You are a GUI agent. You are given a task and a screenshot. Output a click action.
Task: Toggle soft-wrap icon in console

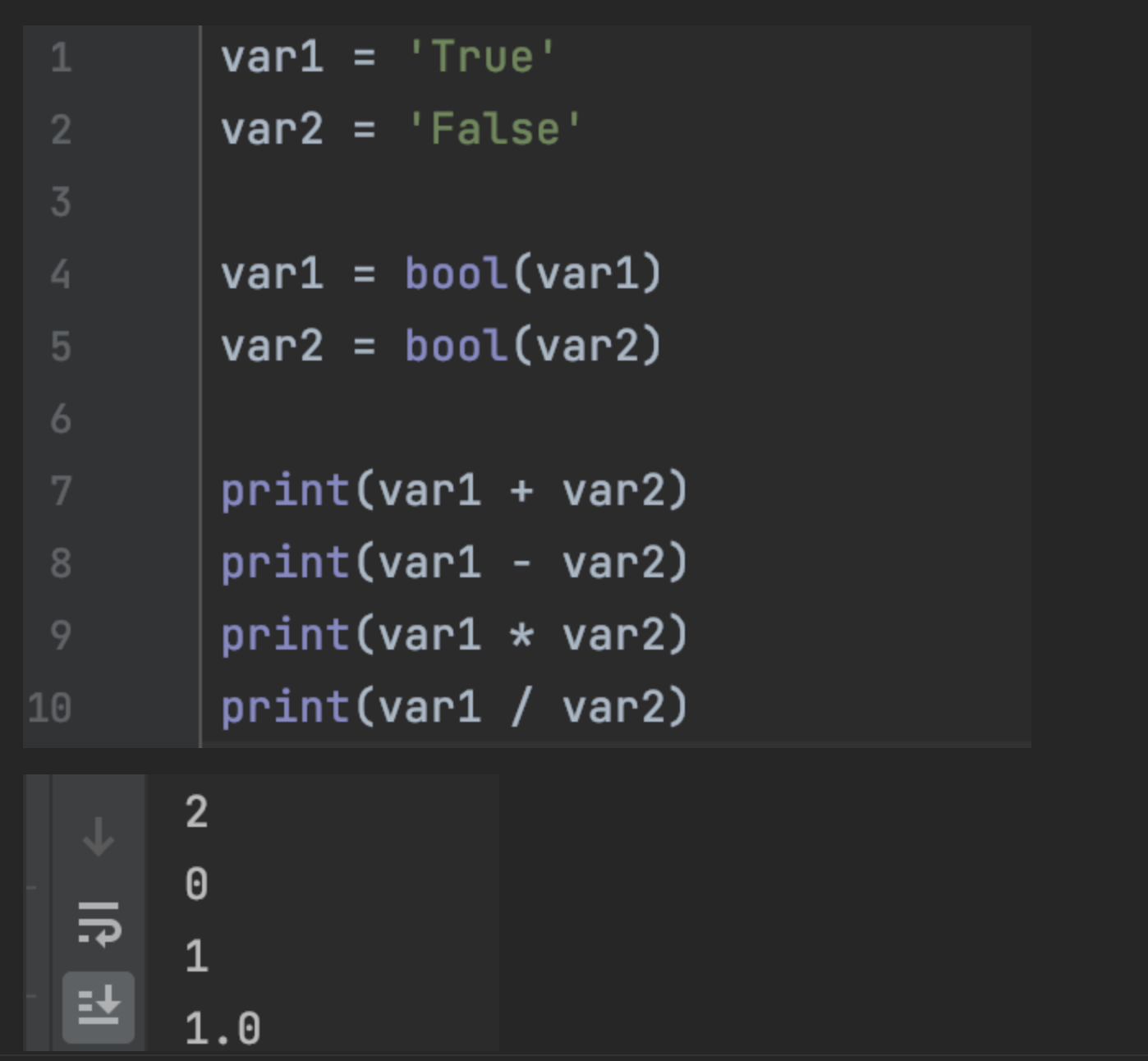pos(99,924)
